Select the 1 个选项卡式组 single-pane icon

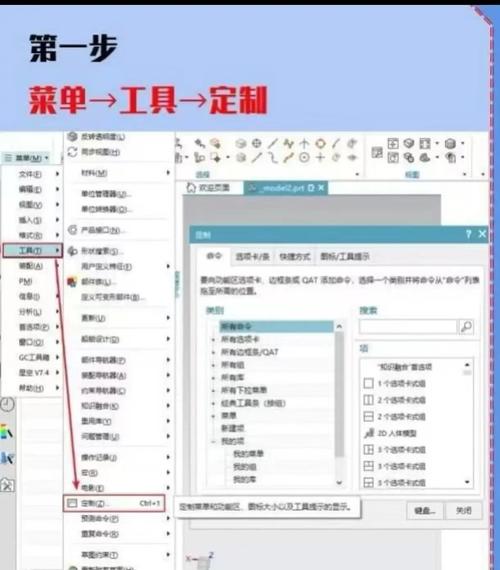tap(368, 383)
